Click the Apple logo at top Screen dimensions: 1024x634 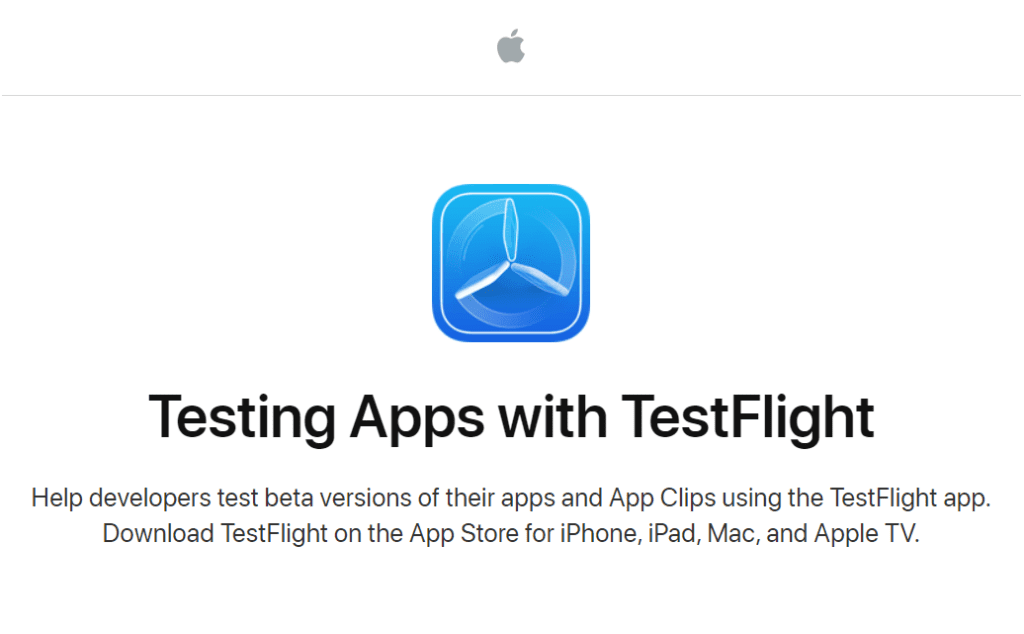coord(511,46)
